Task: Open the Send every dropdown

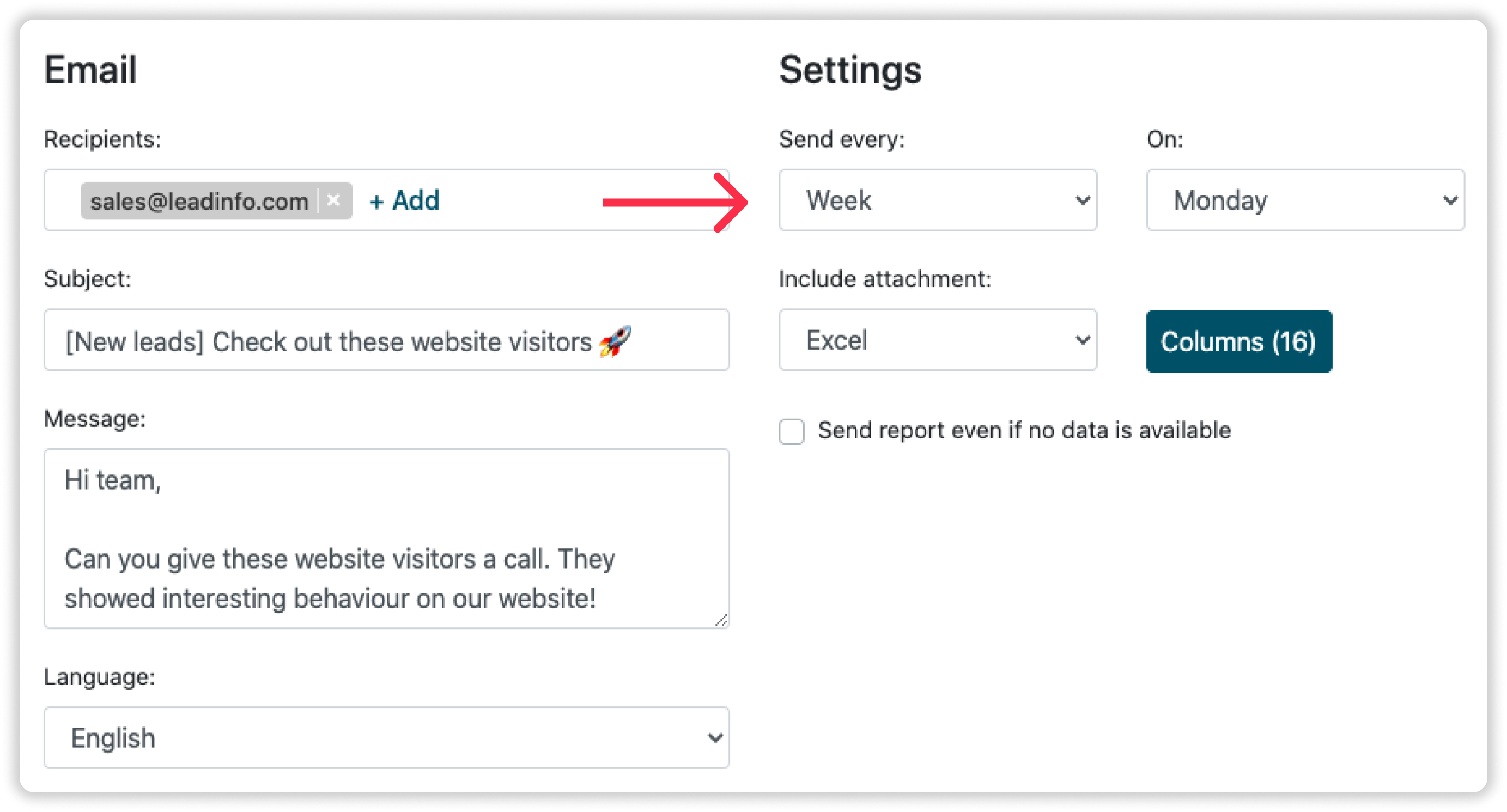Action: 938,200
